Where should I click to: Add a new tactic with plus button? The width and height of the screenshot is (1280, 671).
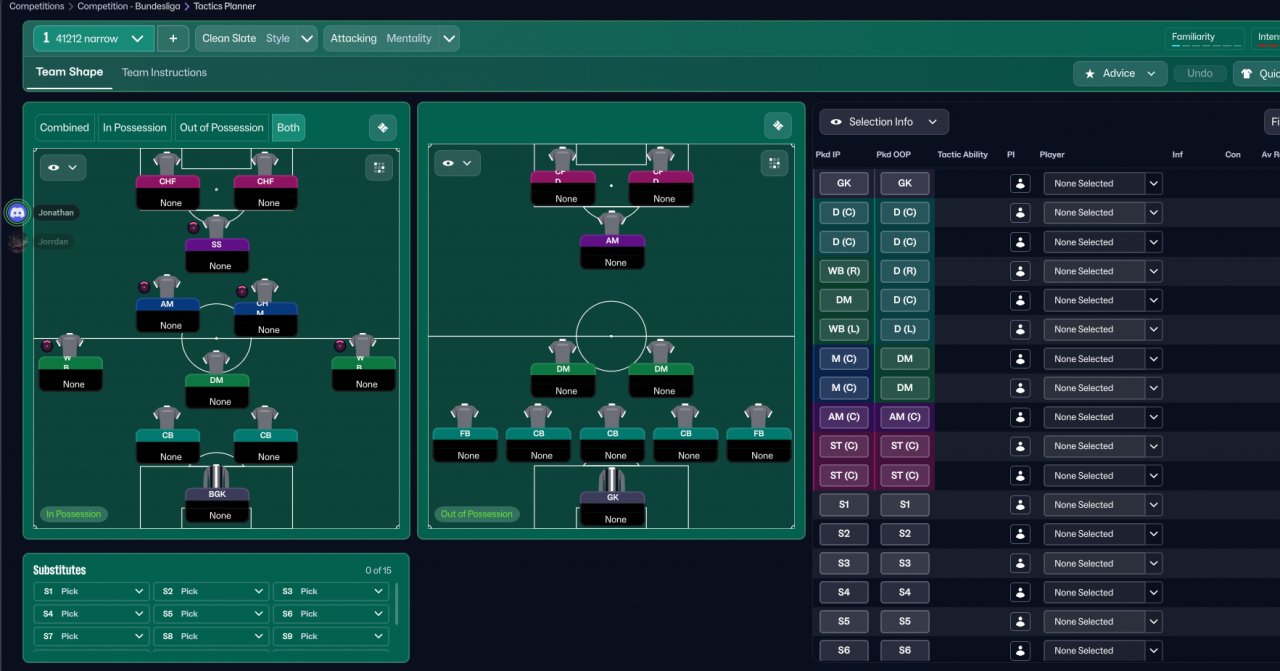tap(172, 38)
